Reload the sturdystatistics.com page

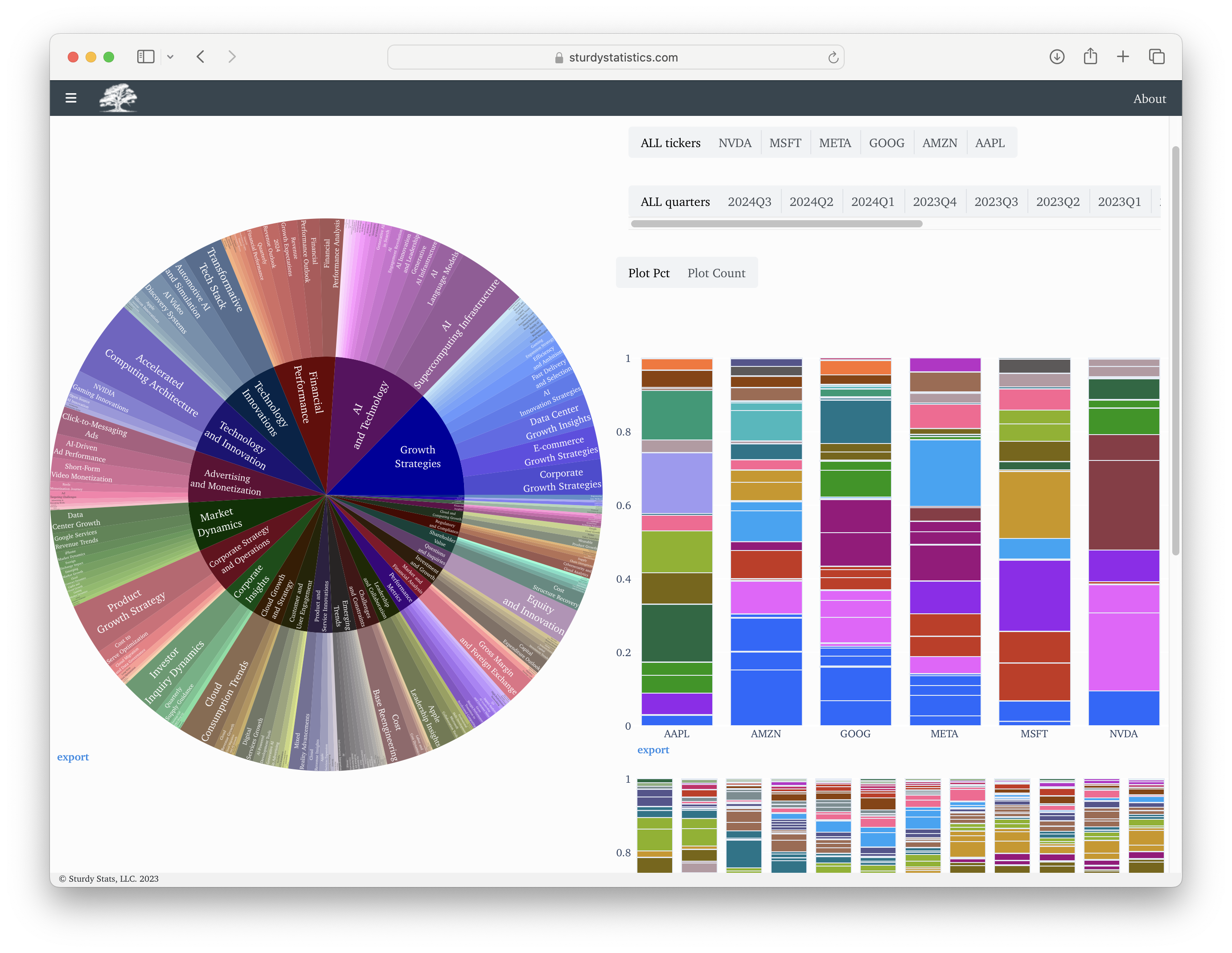833,57
